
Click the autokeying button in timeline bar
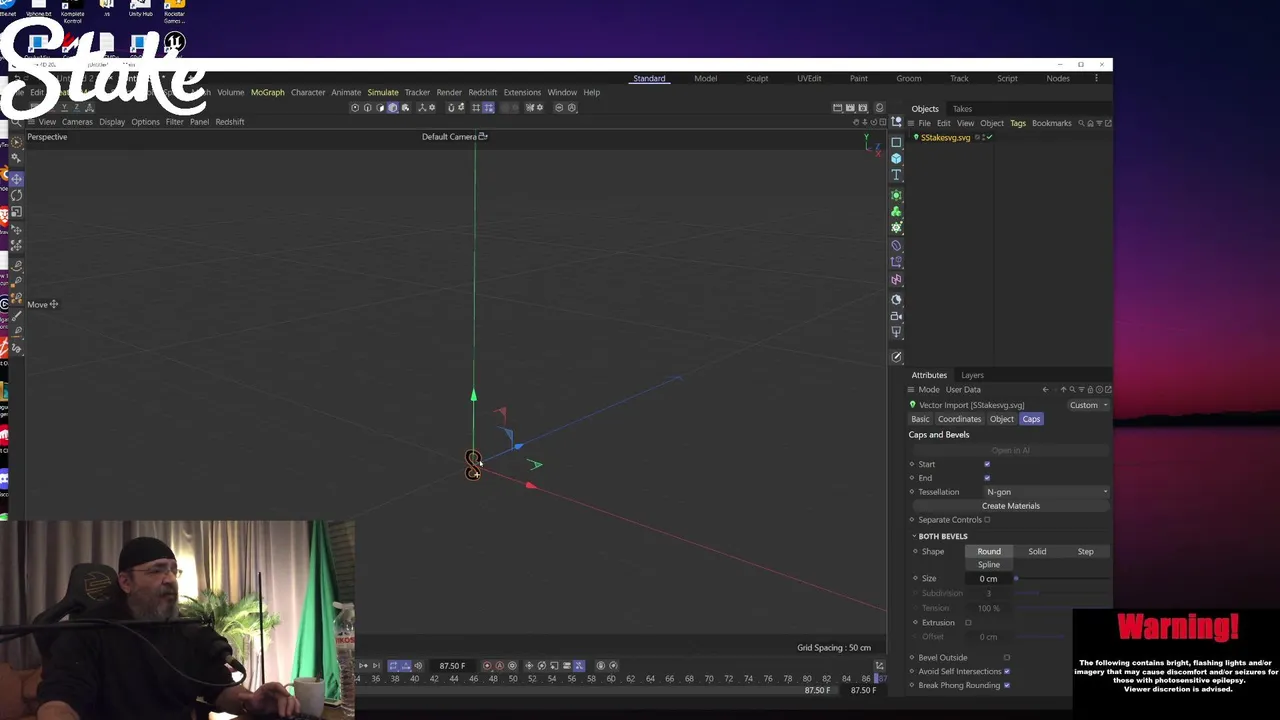pos(499,666)
